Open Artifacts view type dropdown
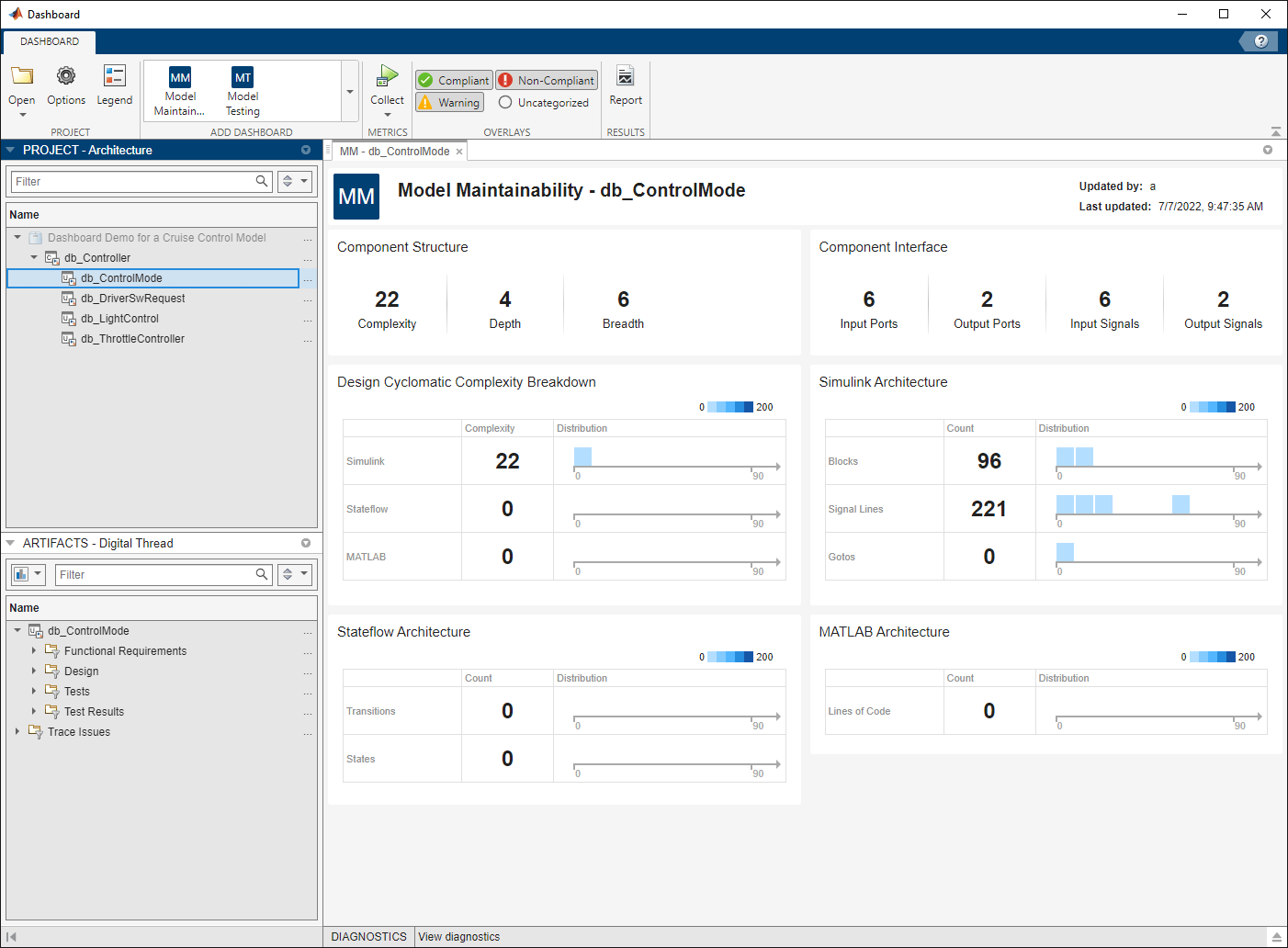 tap(28, 575)
